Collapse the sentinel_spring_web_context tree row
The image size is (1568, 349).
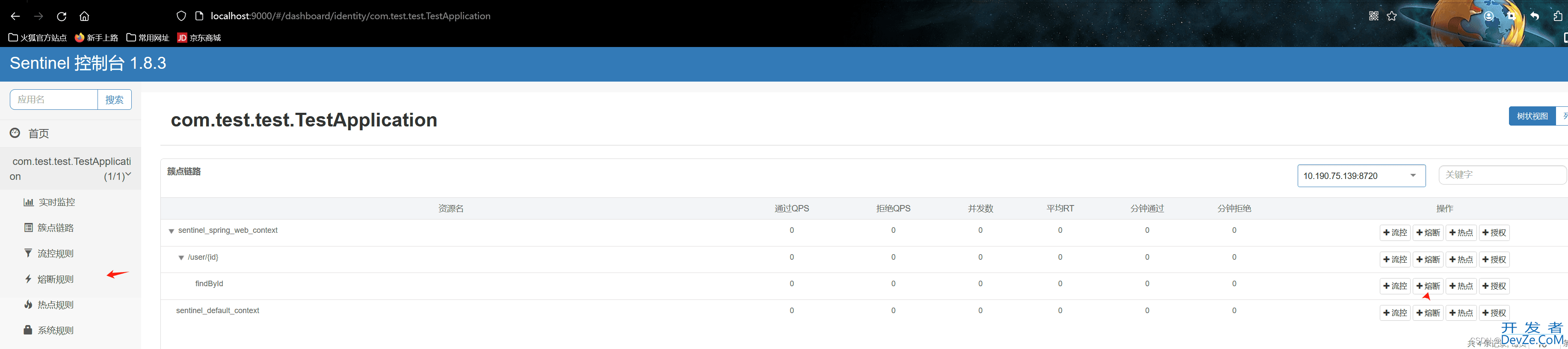[x=172, y=231]
